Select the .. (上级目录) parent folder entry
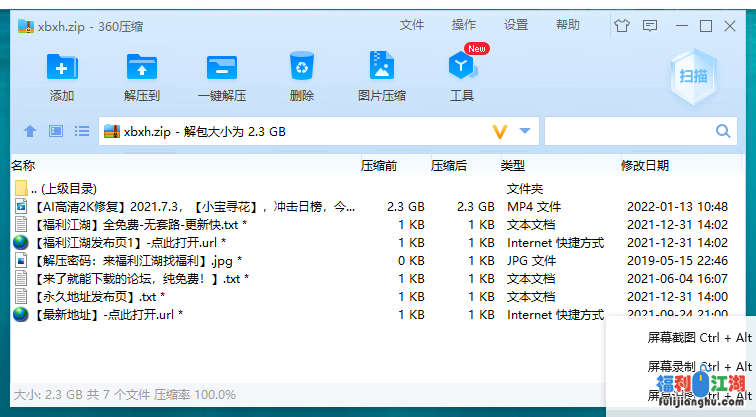This screenshot has height=417, width=756. pyautogui.click(x=63, y=188)
